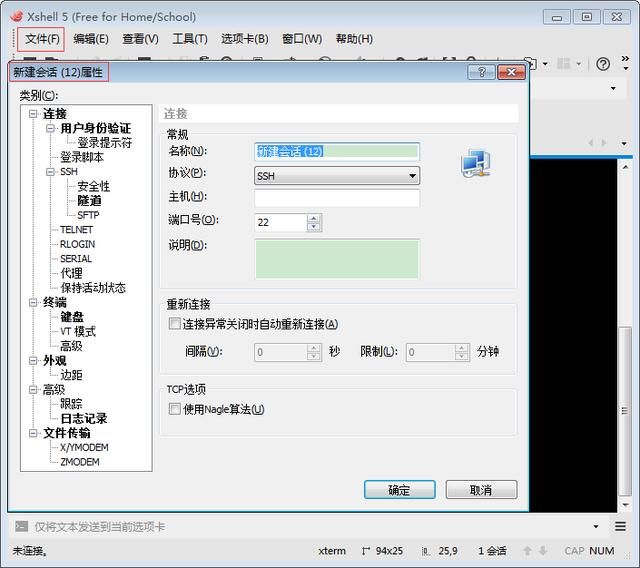Collapse the 外观 tree node
Image resolution: width=640 pixels, height=568 pixels.
click(x=33, y=361)
